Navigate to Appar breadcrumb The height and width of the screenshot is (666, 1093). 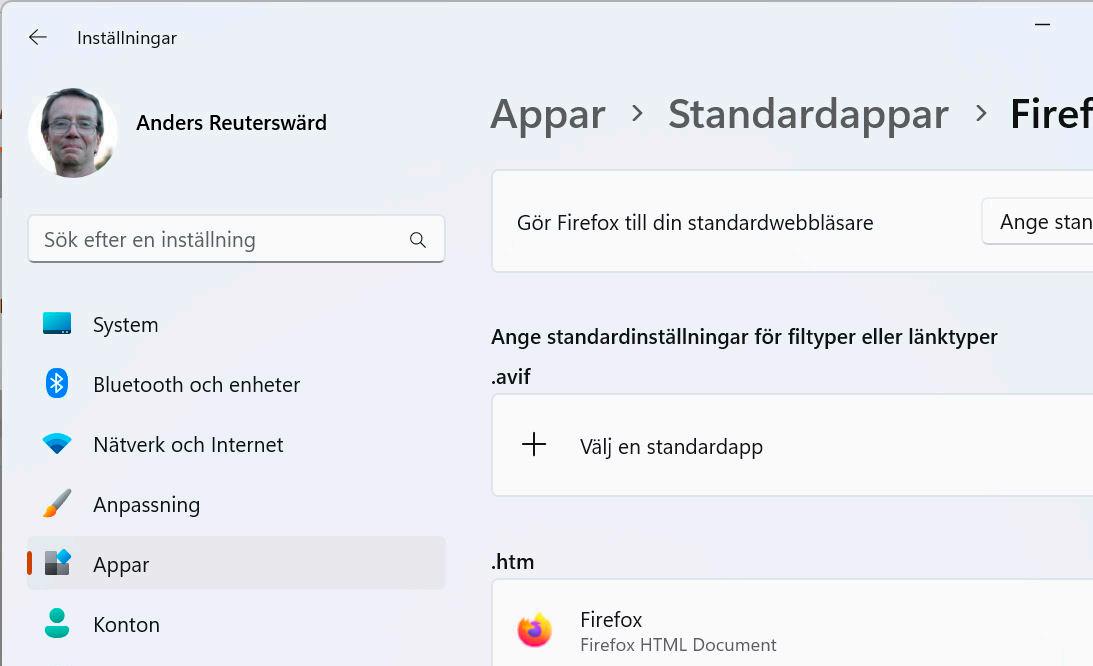[548, 115]
